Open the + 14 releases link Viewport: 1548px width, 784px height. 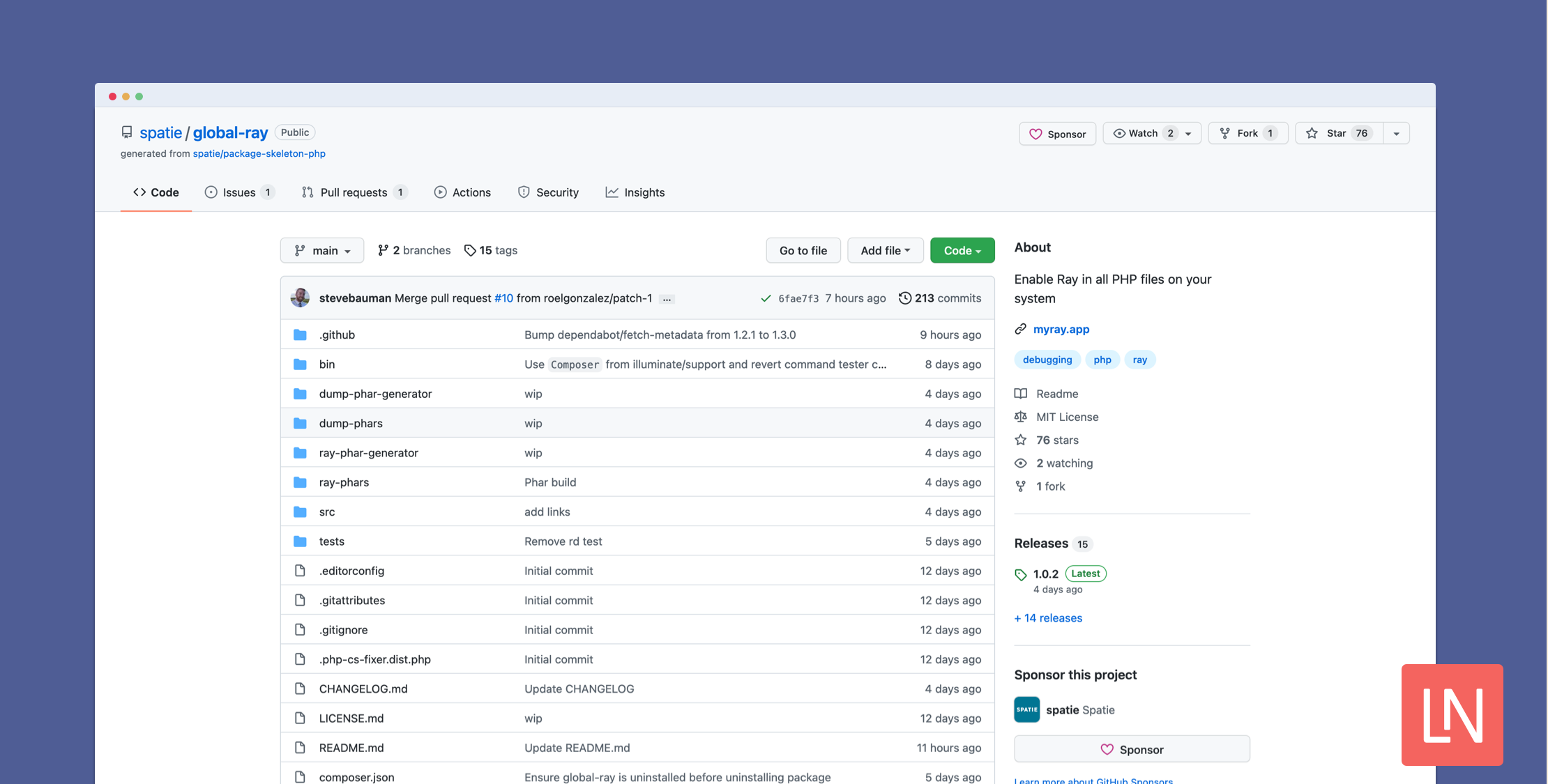click(x=1048, y=618)
